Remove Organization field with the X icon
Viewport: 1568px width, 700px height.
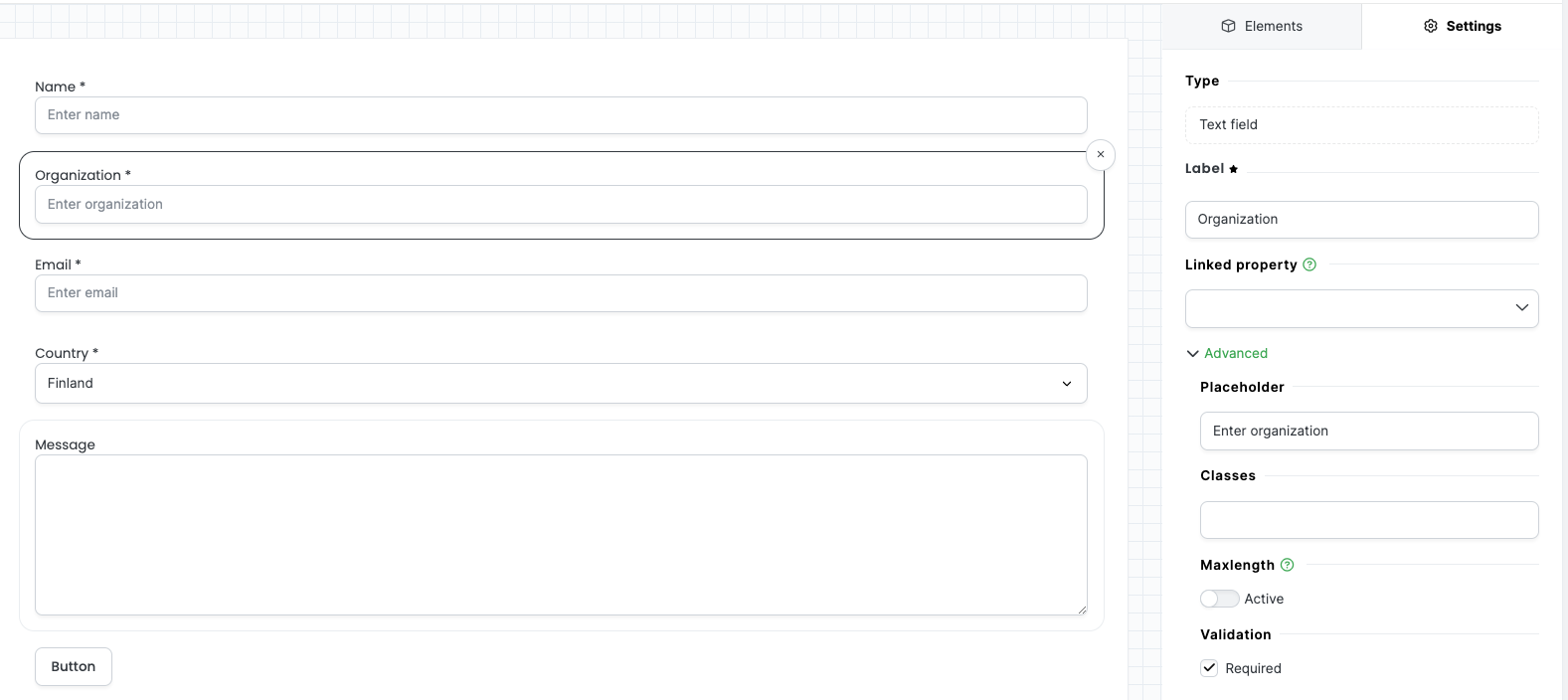click(1101, 155)
